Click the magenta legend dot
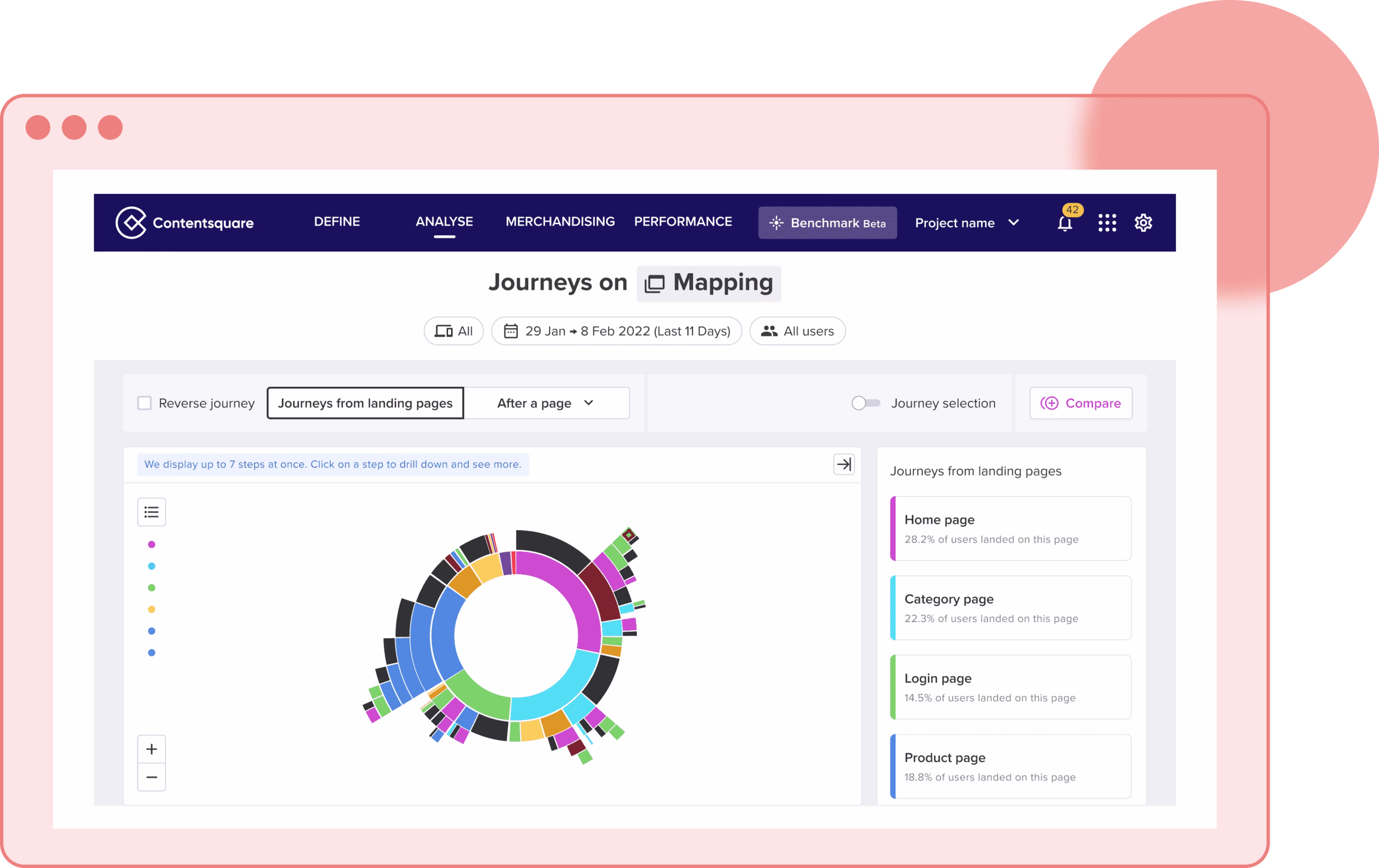This screenshot has width=1379, height=868. click(151, 545)
